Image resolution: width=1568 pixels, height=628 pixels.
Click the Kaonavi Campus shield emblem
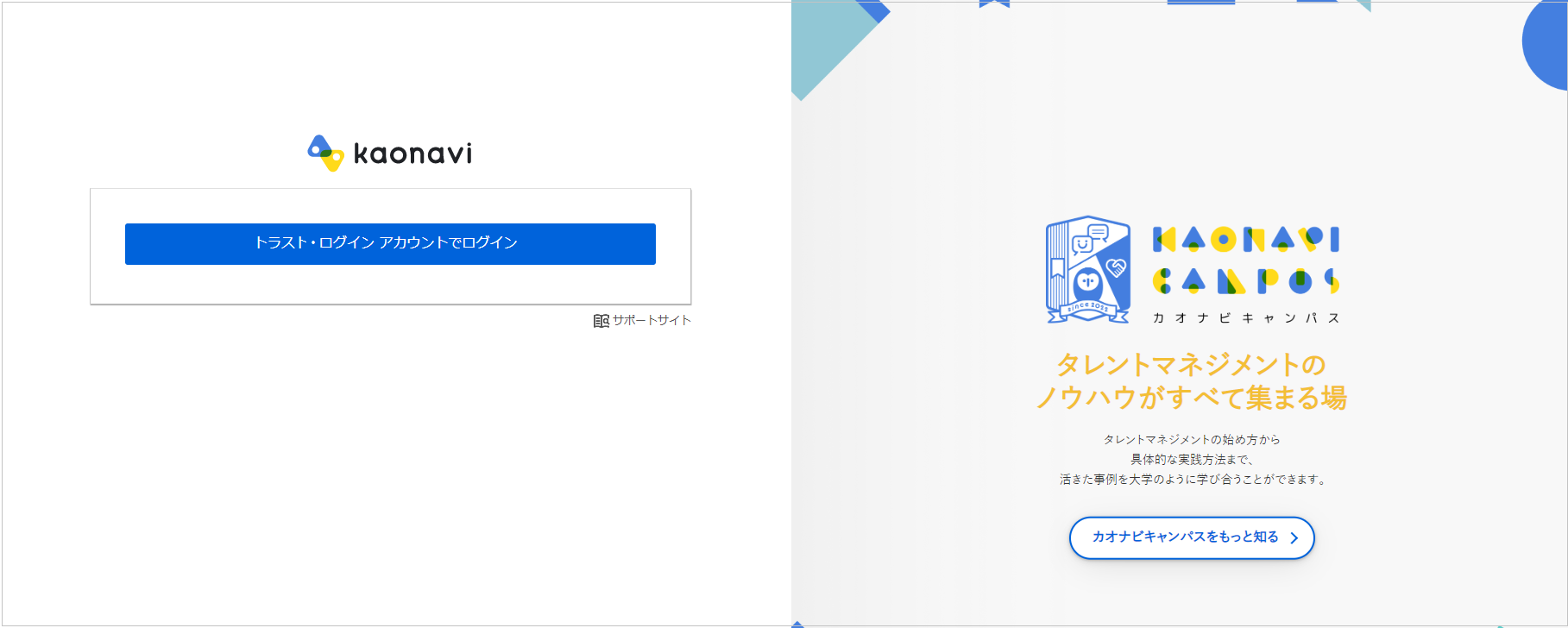(x=1088, y=269)
